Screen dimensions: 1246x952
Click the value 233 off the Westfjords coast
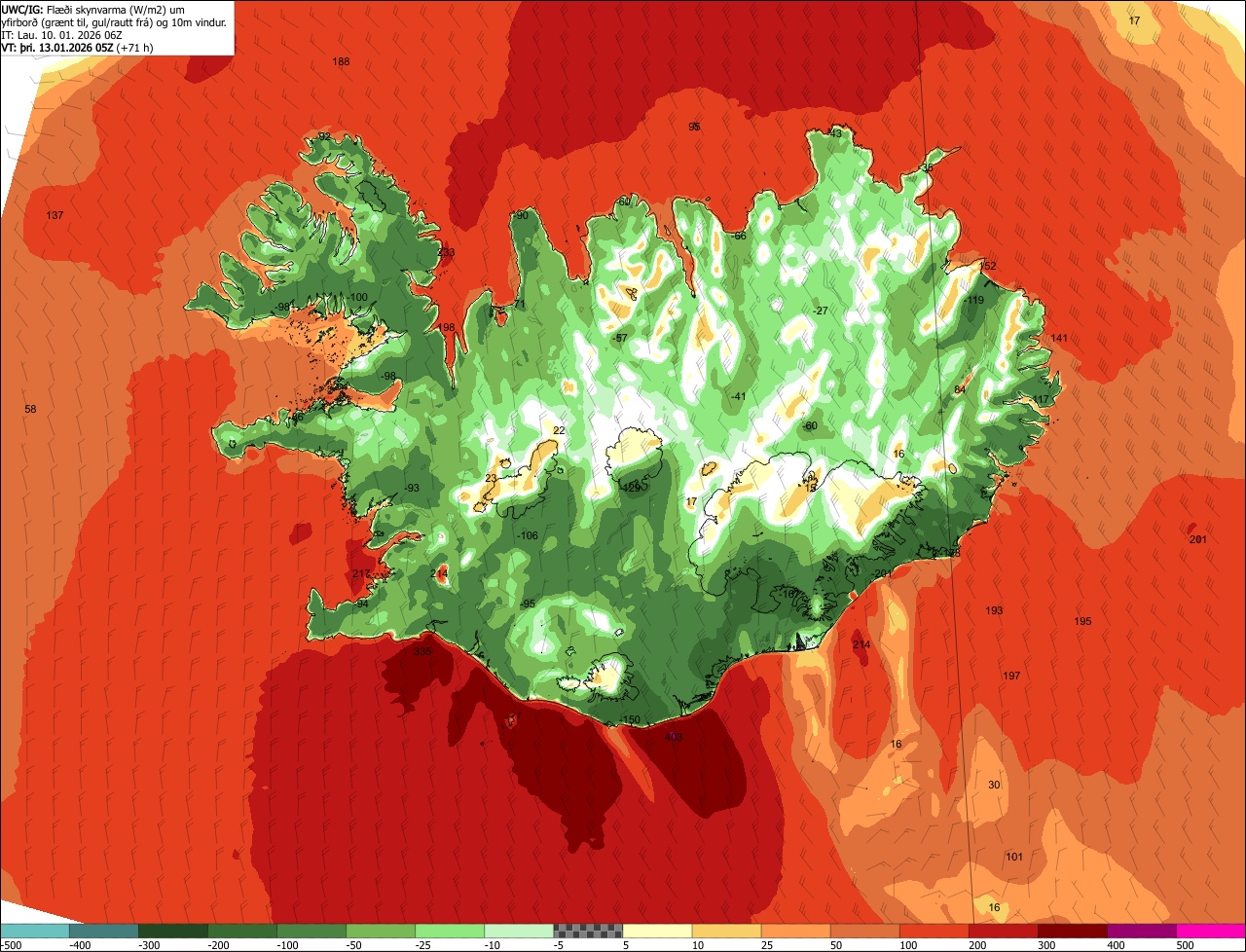point(446,252)
